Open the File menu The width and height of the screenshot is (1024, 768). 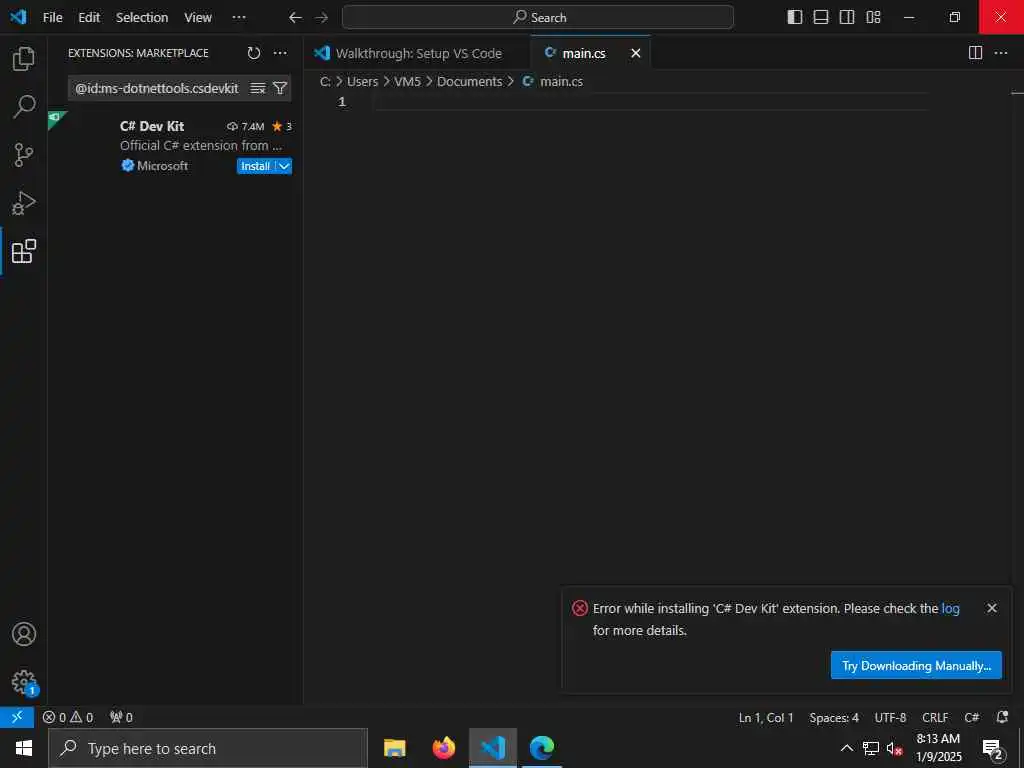(52, 18)
